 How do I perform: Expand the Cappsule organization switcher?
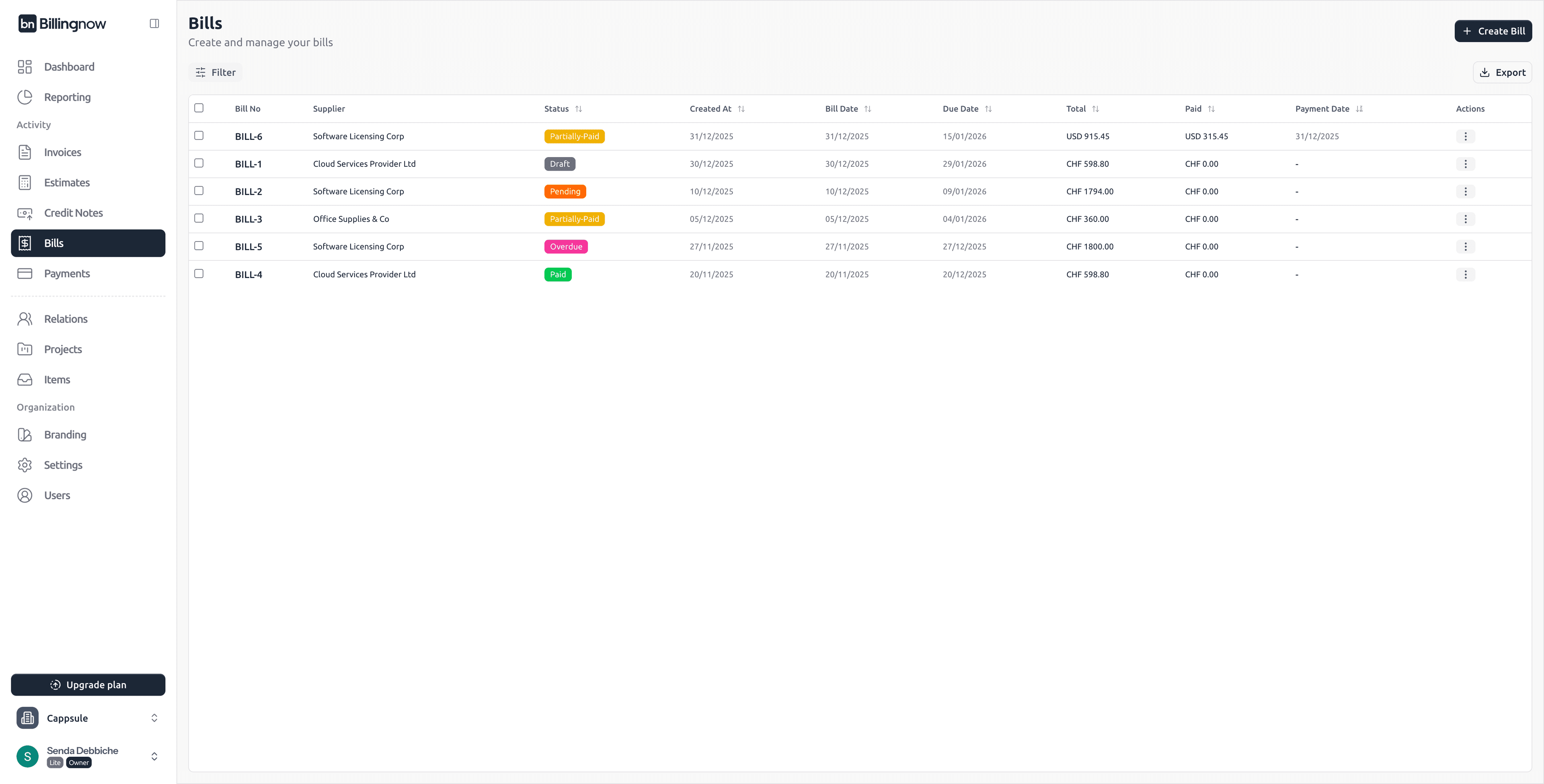pos(154,718)
